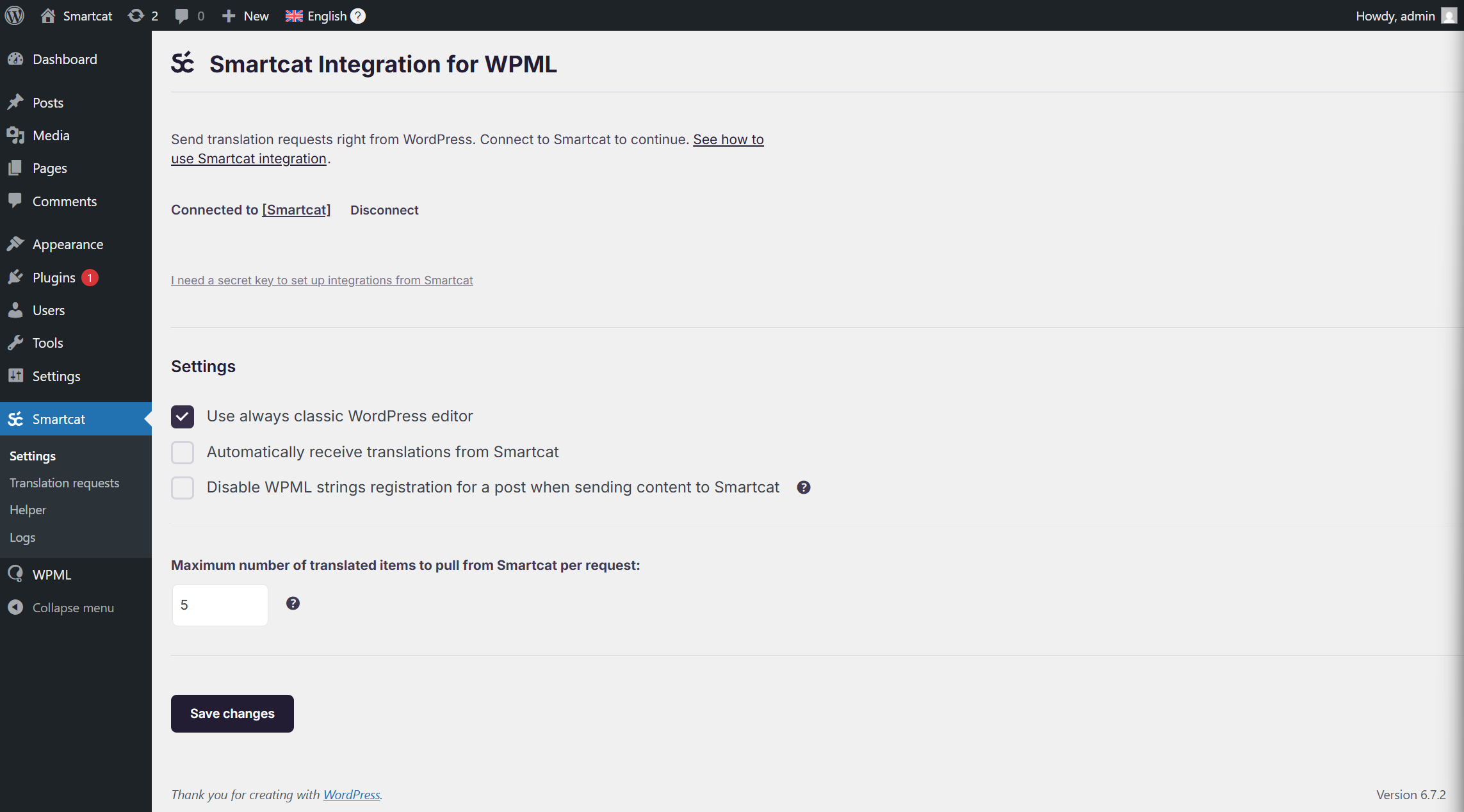Screen dimensions: 1464x812
Task: Click Save changes button
Action: (232, 713)
